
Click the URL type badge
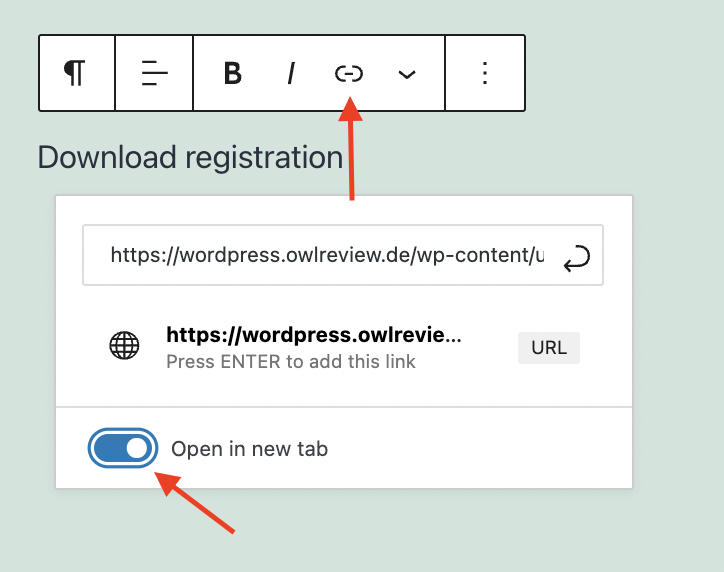[548, 347]
